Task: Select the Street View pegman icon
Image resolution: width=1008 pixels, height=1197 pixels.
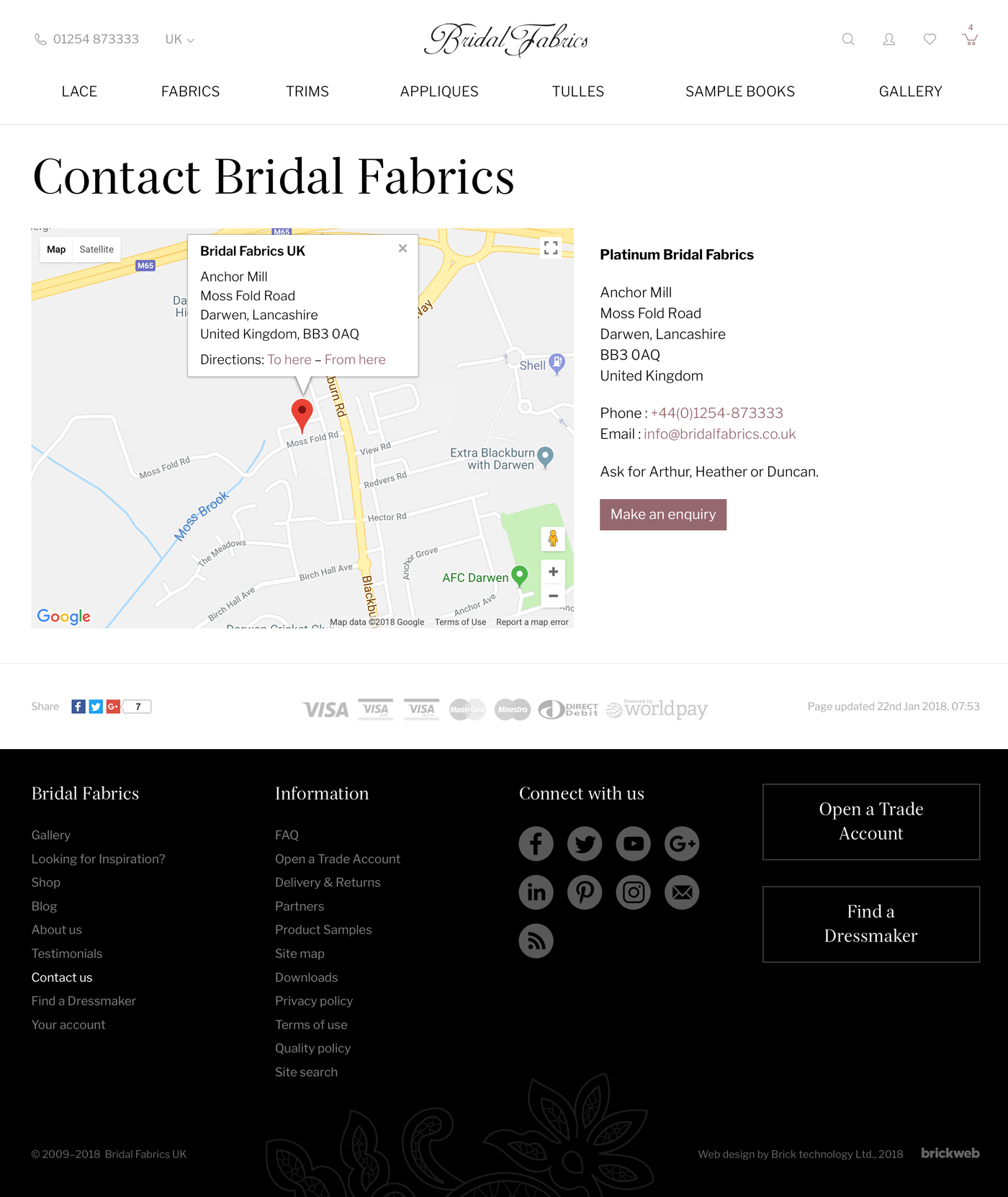Action: point(553,539)
